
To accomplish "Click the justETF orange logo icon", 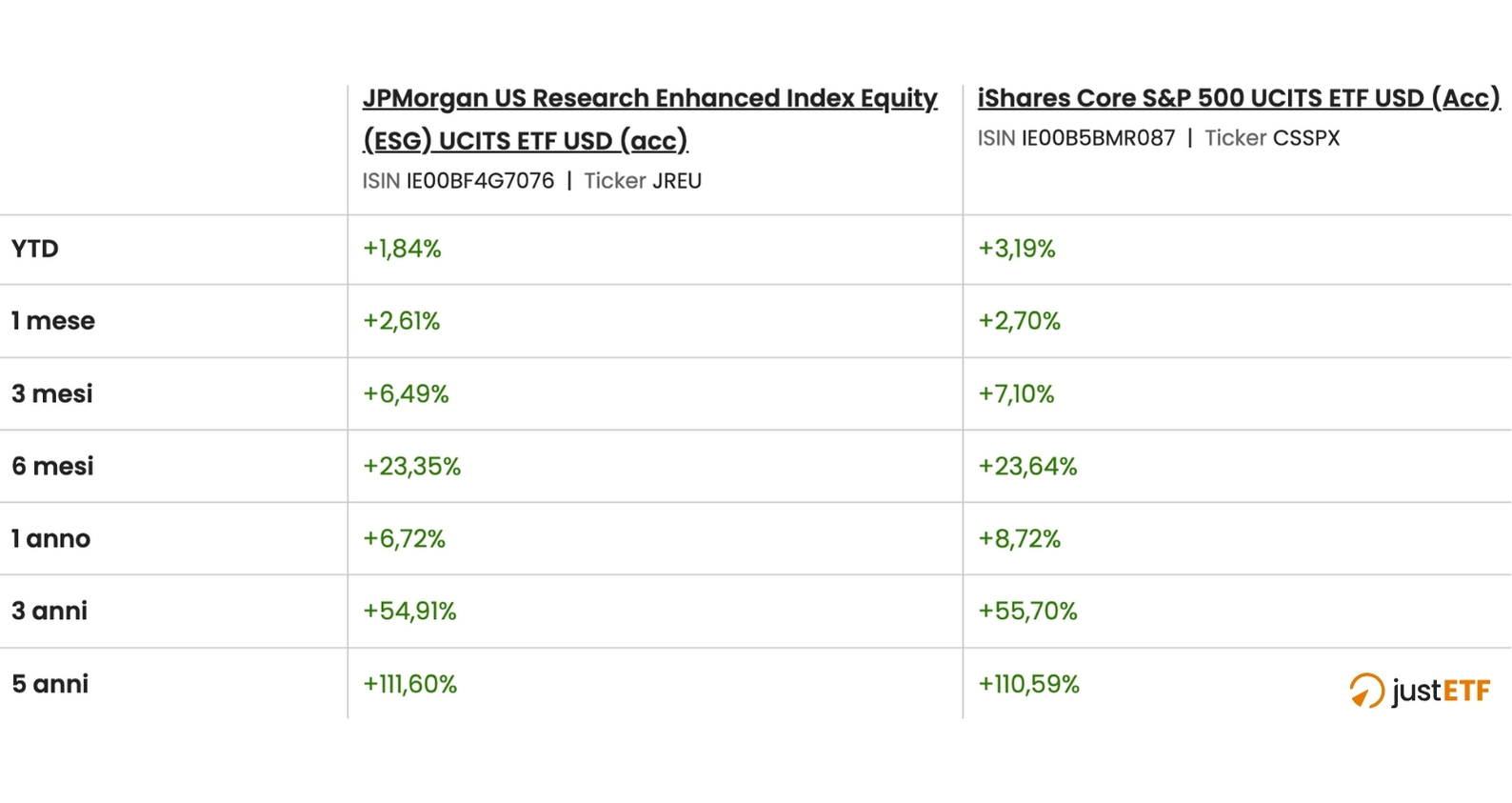I will click(1366, 690).
